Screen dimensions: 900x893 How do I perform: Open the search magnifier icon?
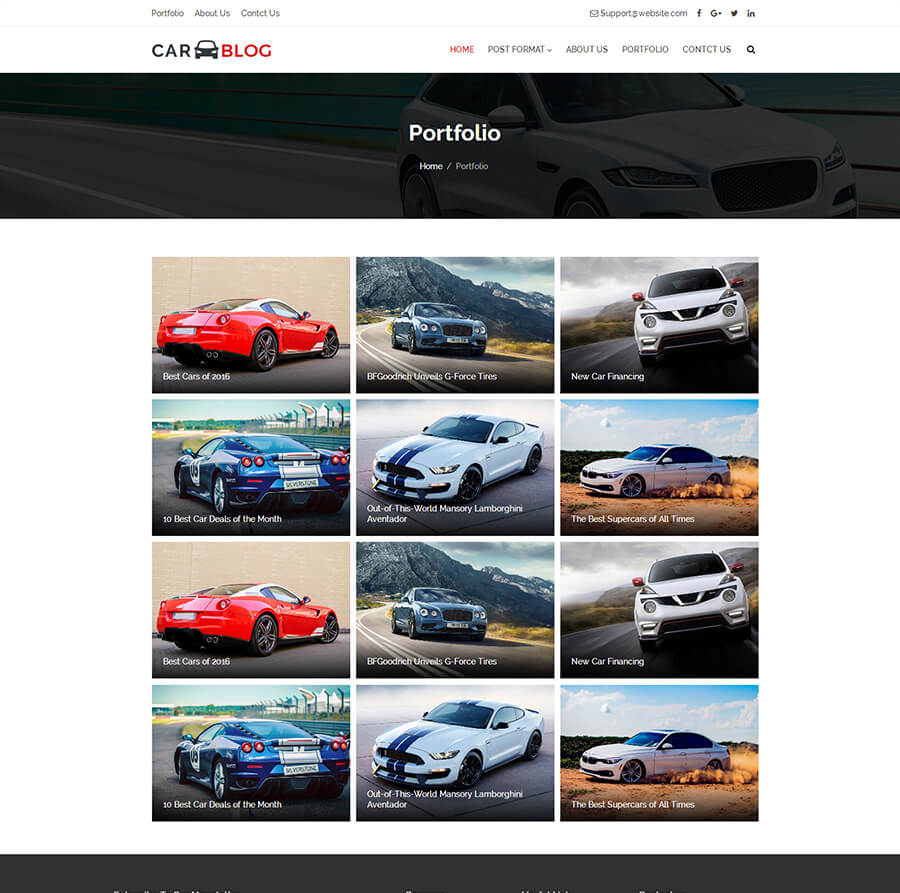click(751, 49)
